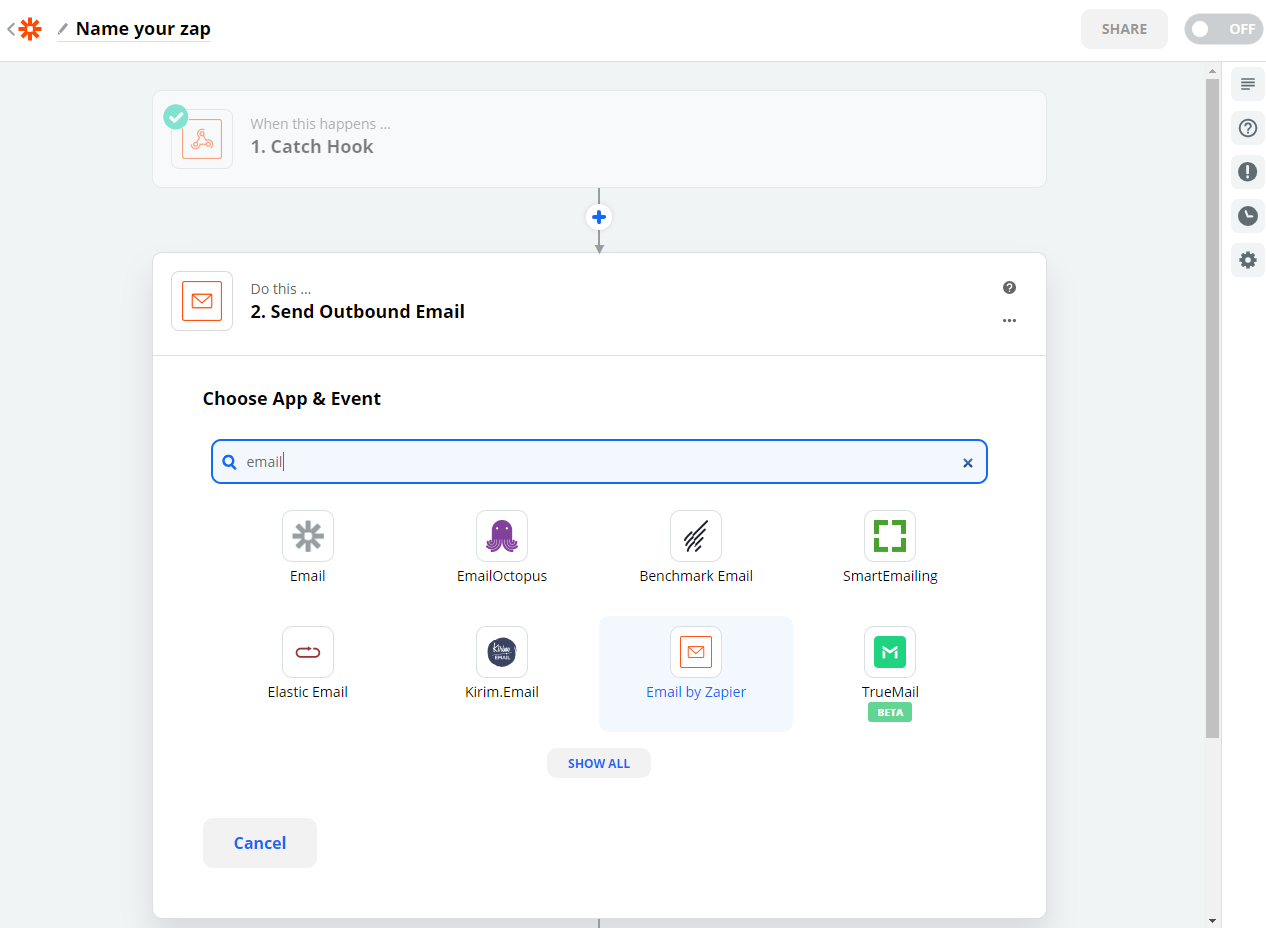The height and width of the screenshot is (928, 1266).
Task: Open the description notes sidebar icon
Action: [x=1247, y=84]
